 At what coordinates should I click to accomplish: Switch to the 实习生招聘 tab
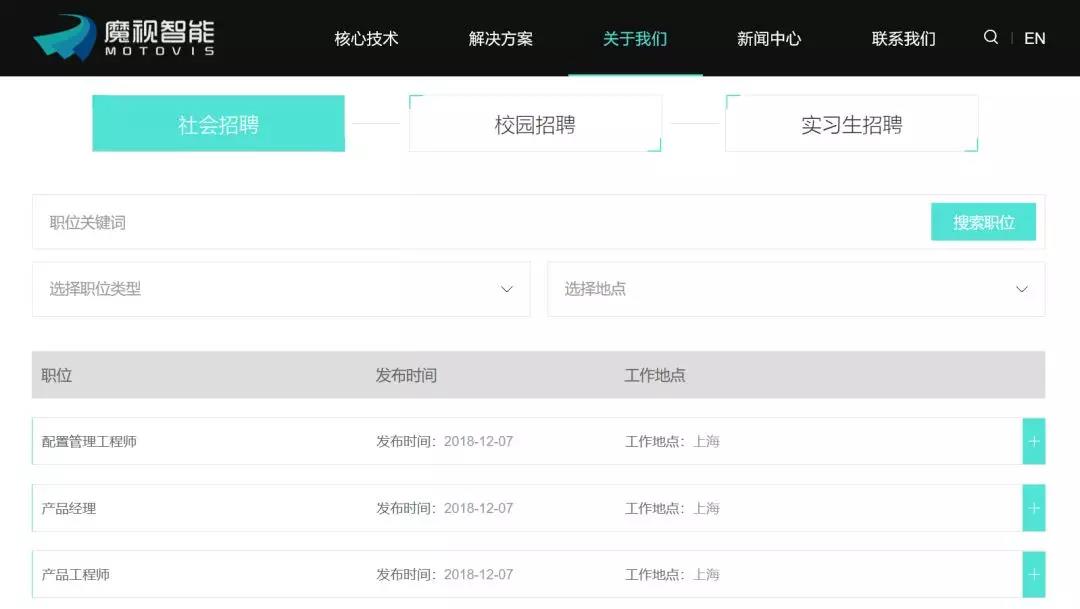coord(851,122)
